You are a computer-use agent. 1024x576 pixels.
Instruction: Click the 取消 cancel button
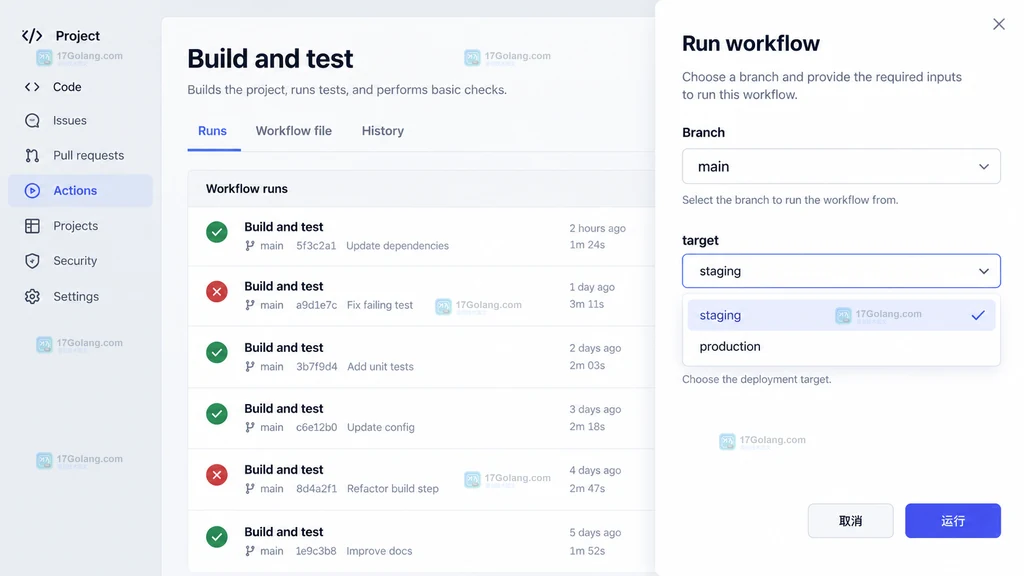coord(850,520)
